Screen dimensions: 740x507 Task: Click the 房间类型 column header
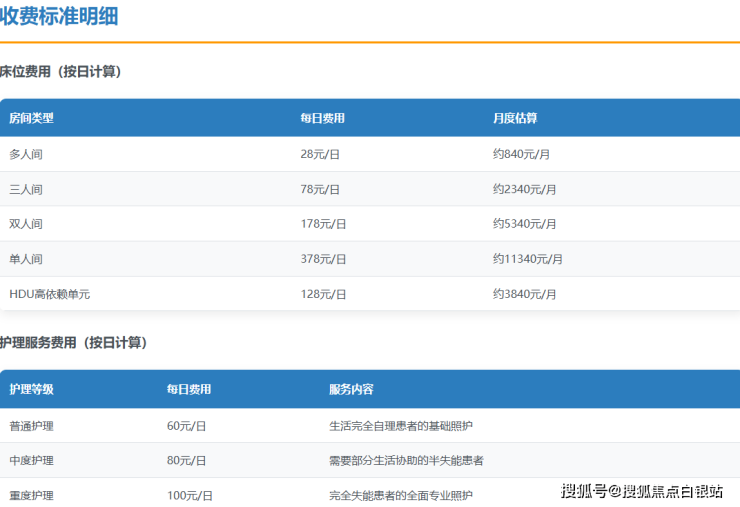[31, 118]
